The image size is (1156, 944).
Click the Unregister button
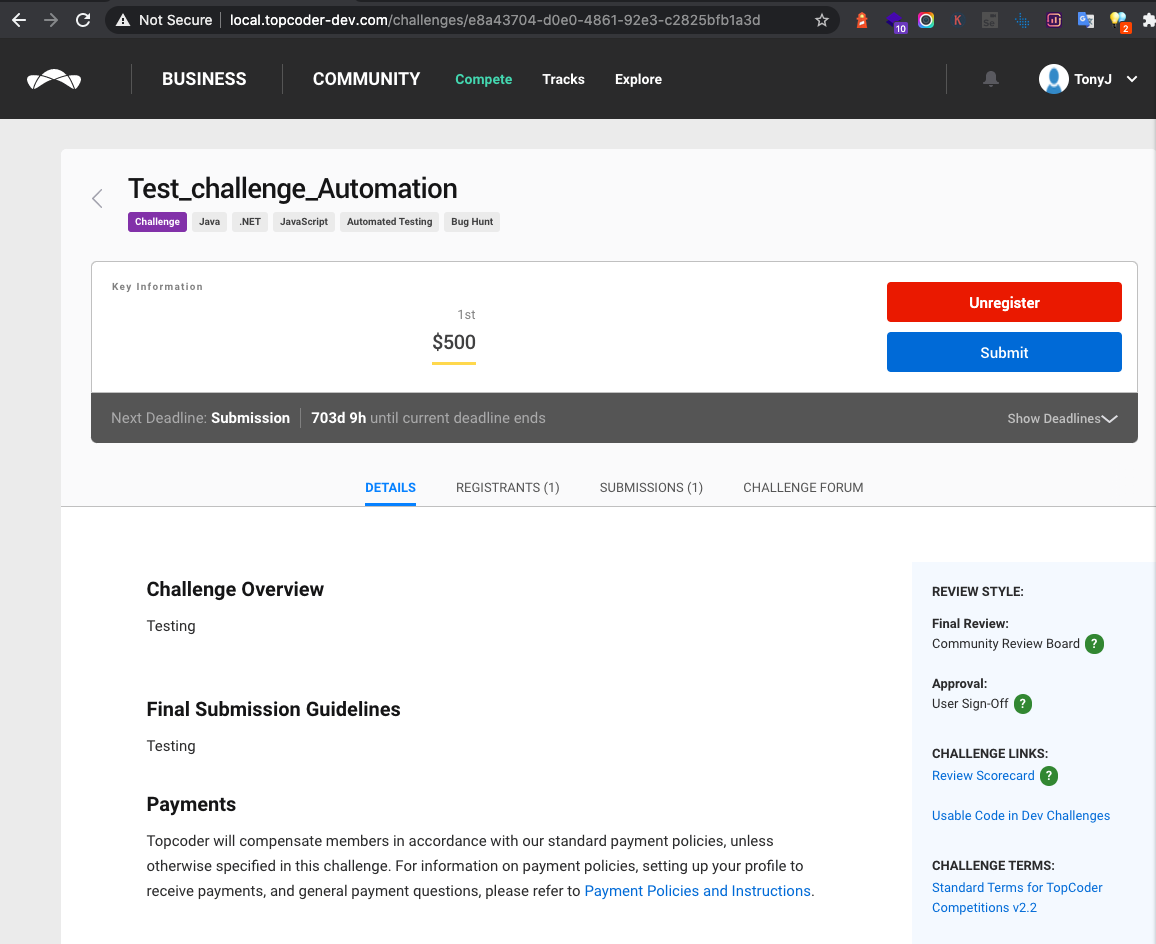(1004, 302)
